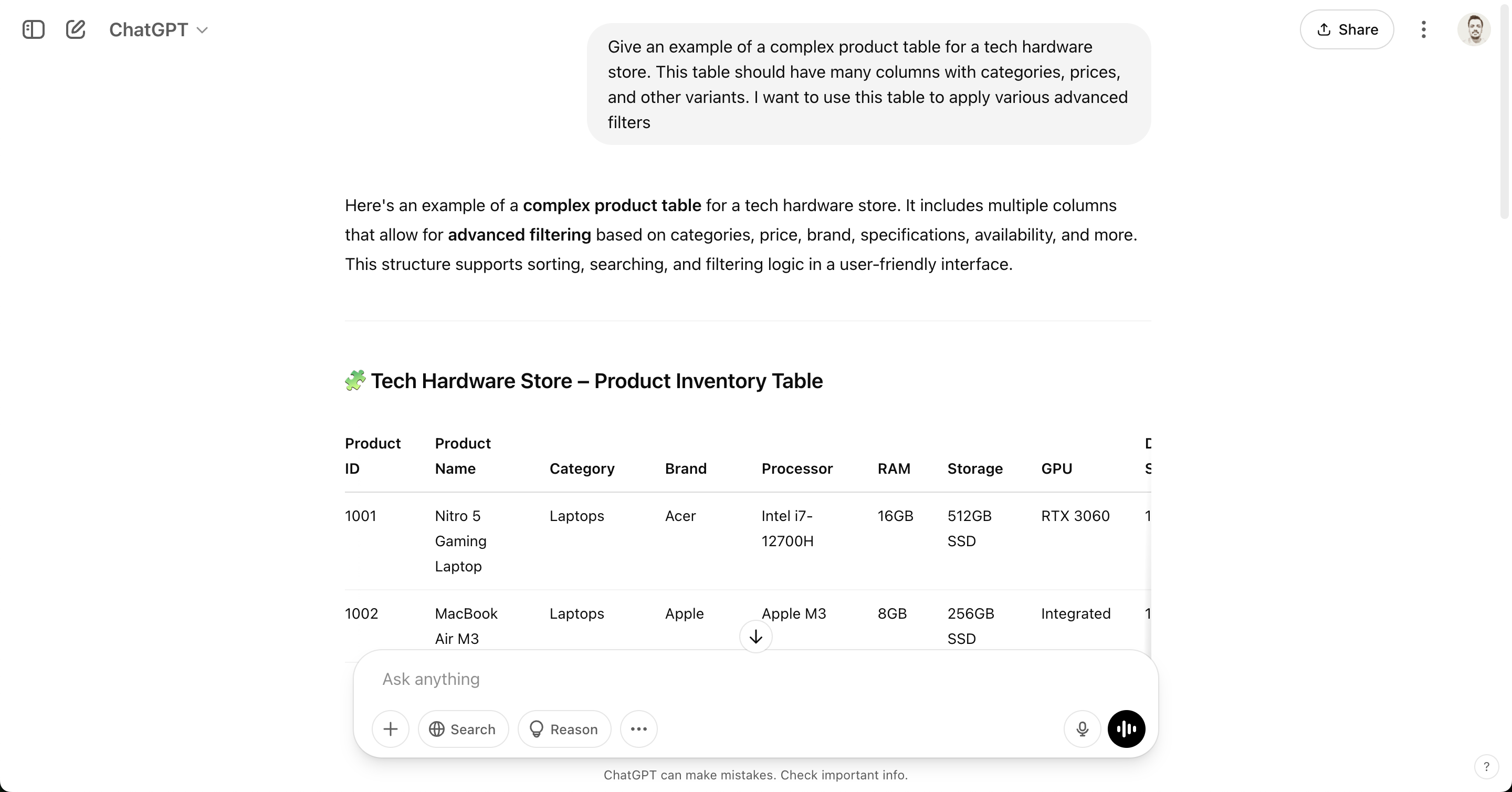Expand more tools ellipsis in composer

pos(638,729)
